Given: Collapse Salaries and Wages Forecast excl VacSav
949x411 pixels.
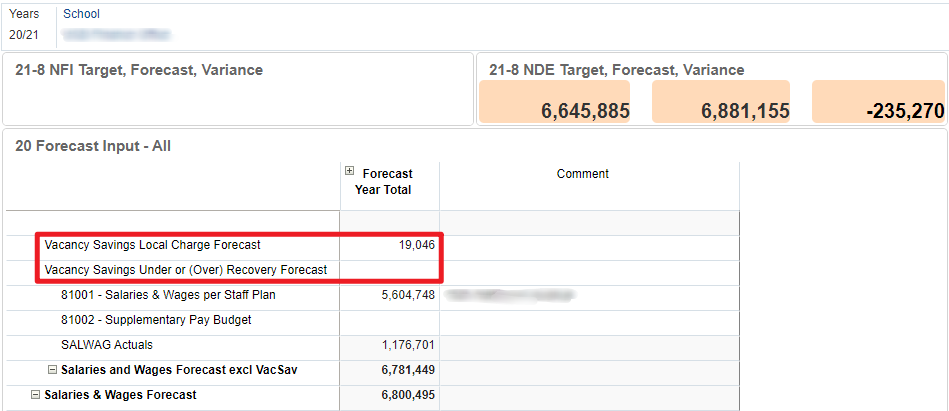Looking at the screenshot, I should coord(52,370).
